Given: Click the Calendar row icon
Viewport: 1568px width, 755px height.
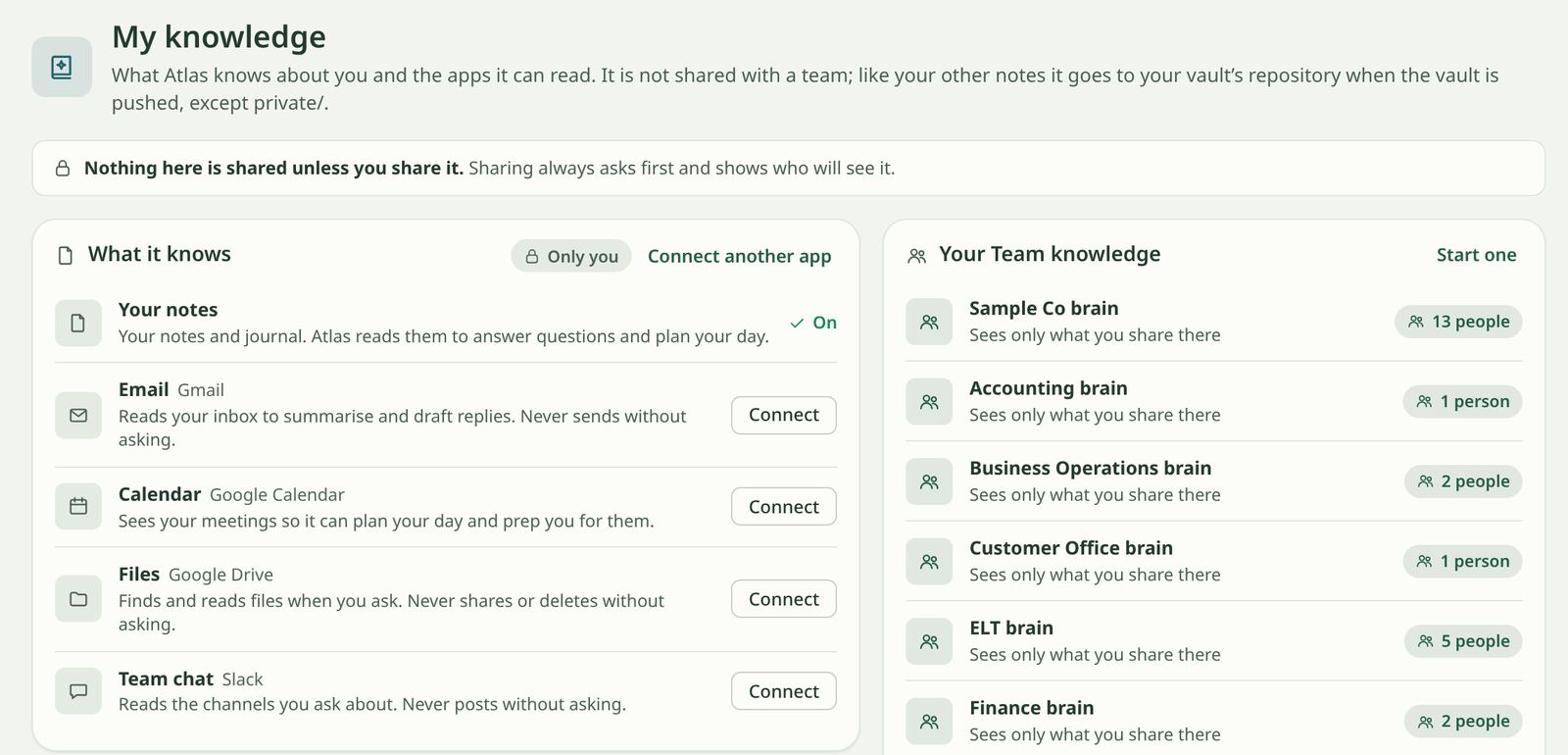Looking at the screenshot, I should [78, 506].
